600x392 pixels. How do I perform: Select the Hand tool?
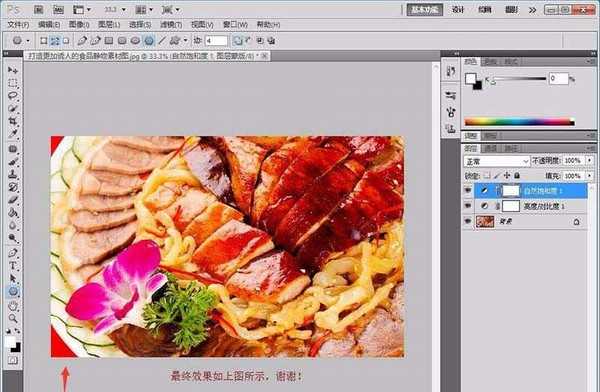pyautogui.click(x=13, y=306)
